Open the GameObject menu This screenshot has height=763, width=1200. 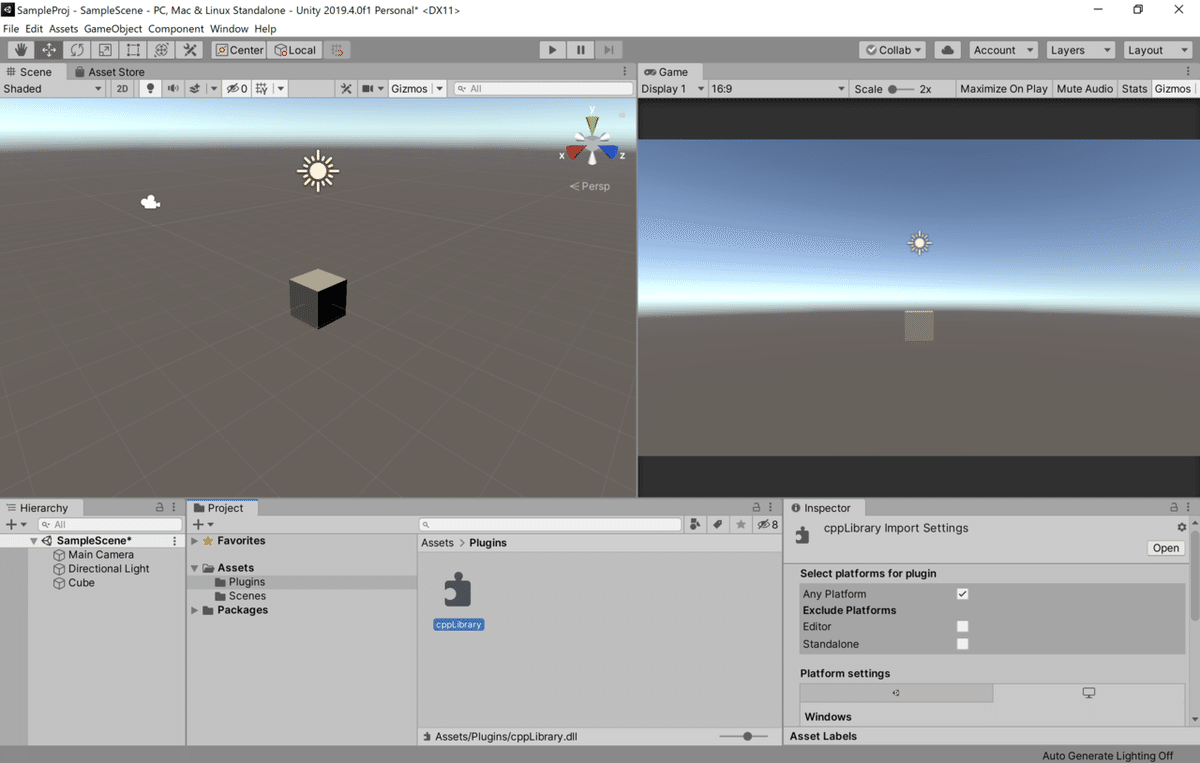click(x=113, y=28)
